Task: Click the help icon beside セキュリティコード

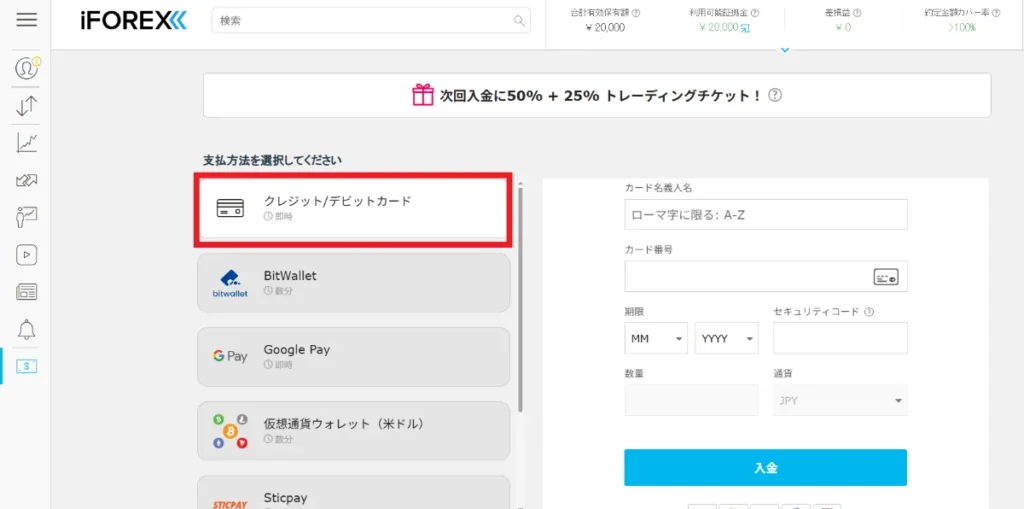Action: tap(869, 312)
